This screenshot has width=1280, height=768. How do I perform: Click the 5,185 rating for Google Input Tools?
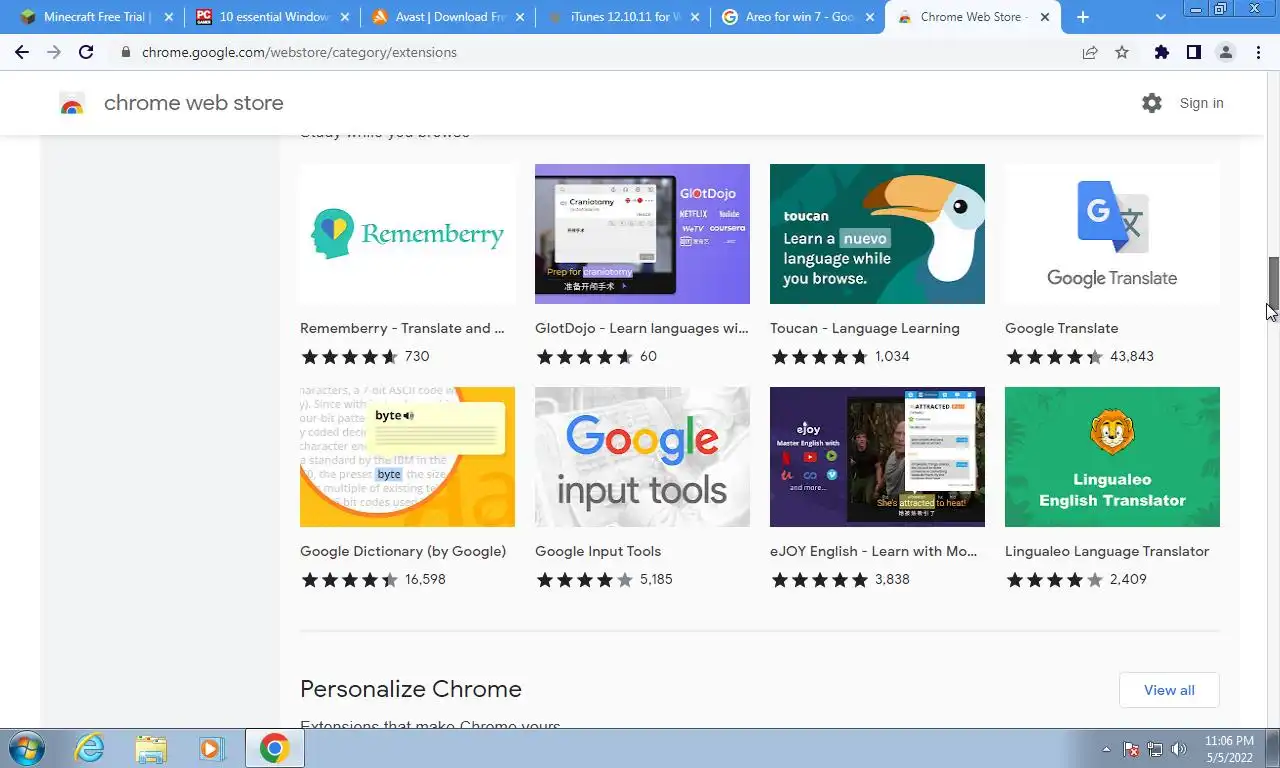(656, 579)
